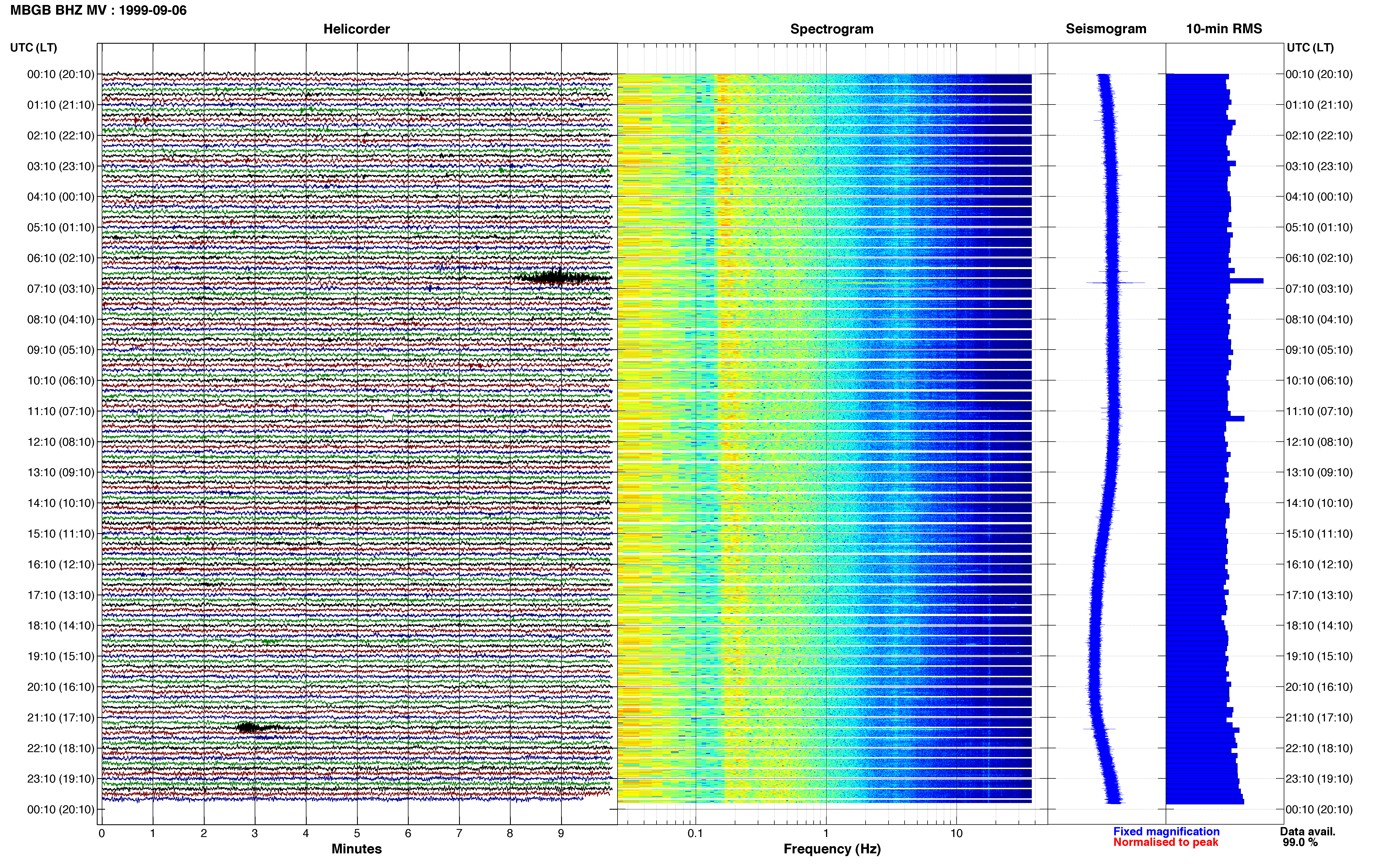Click the '7' tick on the Minutes axis
The image size is (1388, 868).
(x=459, y=833)
